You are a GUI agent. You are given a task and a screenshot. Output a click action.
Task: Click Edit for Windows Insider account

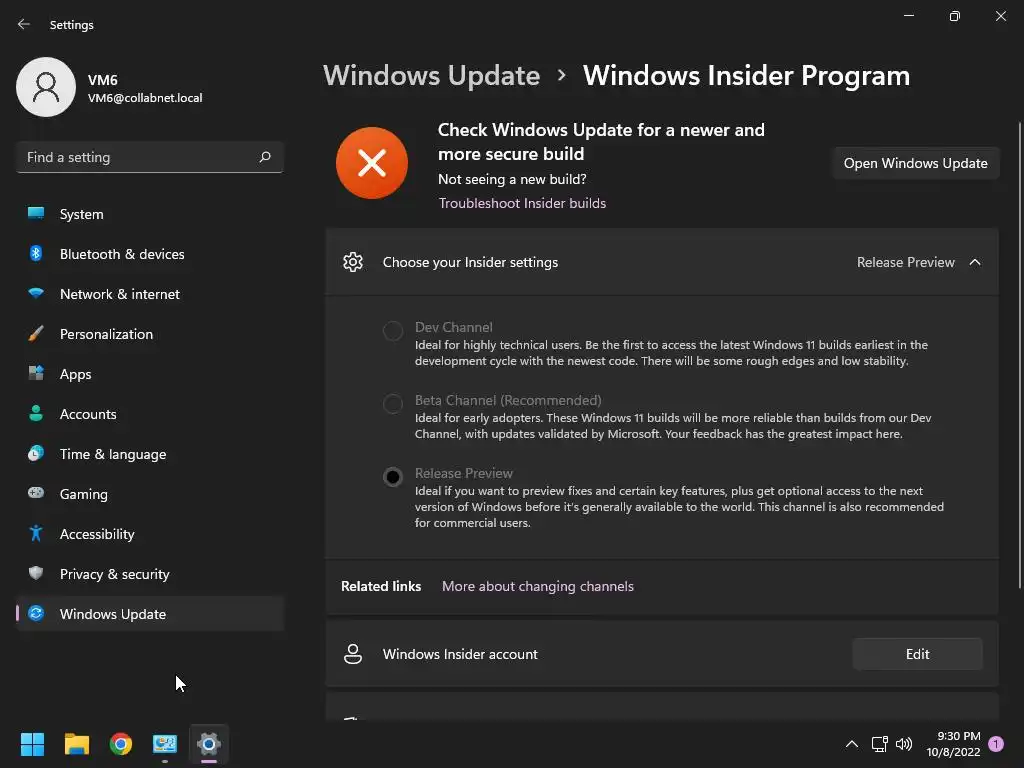(917, 654)
